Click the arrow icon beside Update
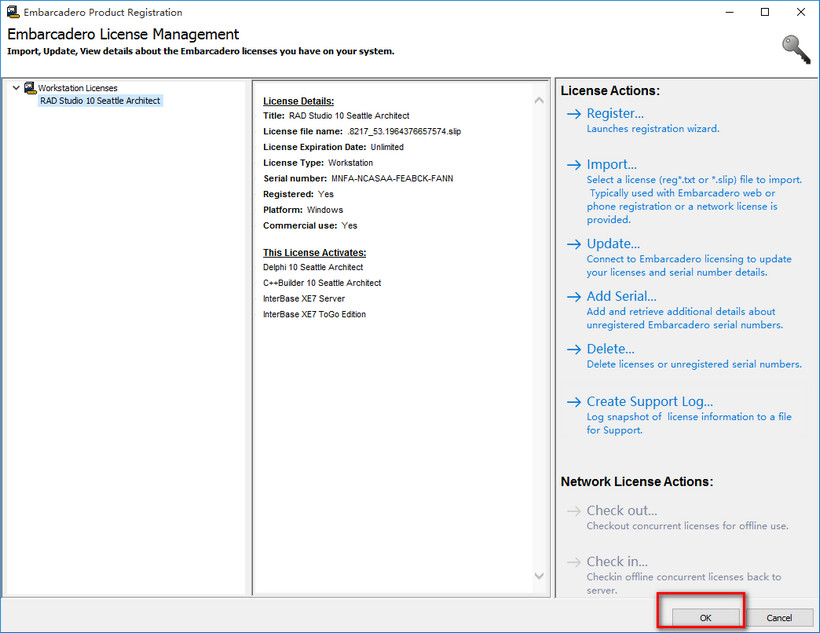The image size is (820, 633). pos(573,244)
